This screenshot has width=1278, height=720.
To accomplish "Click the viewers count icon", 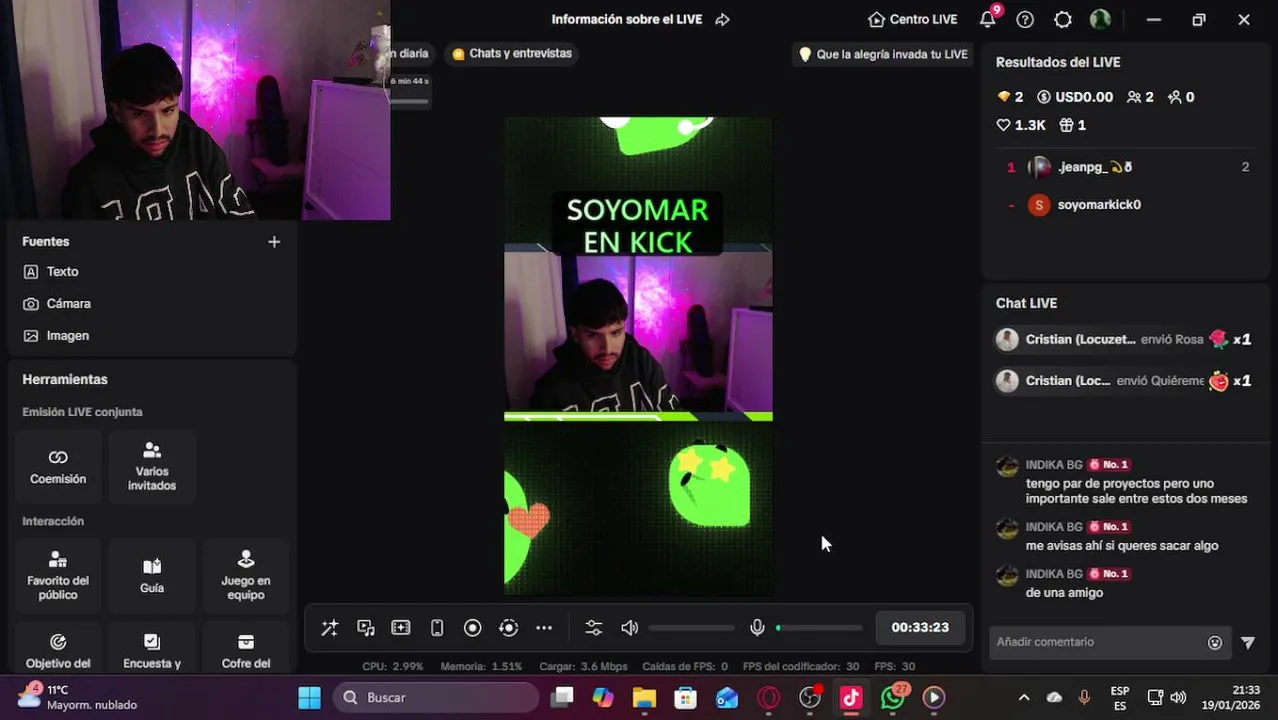I will click(x=1140, y=97).
